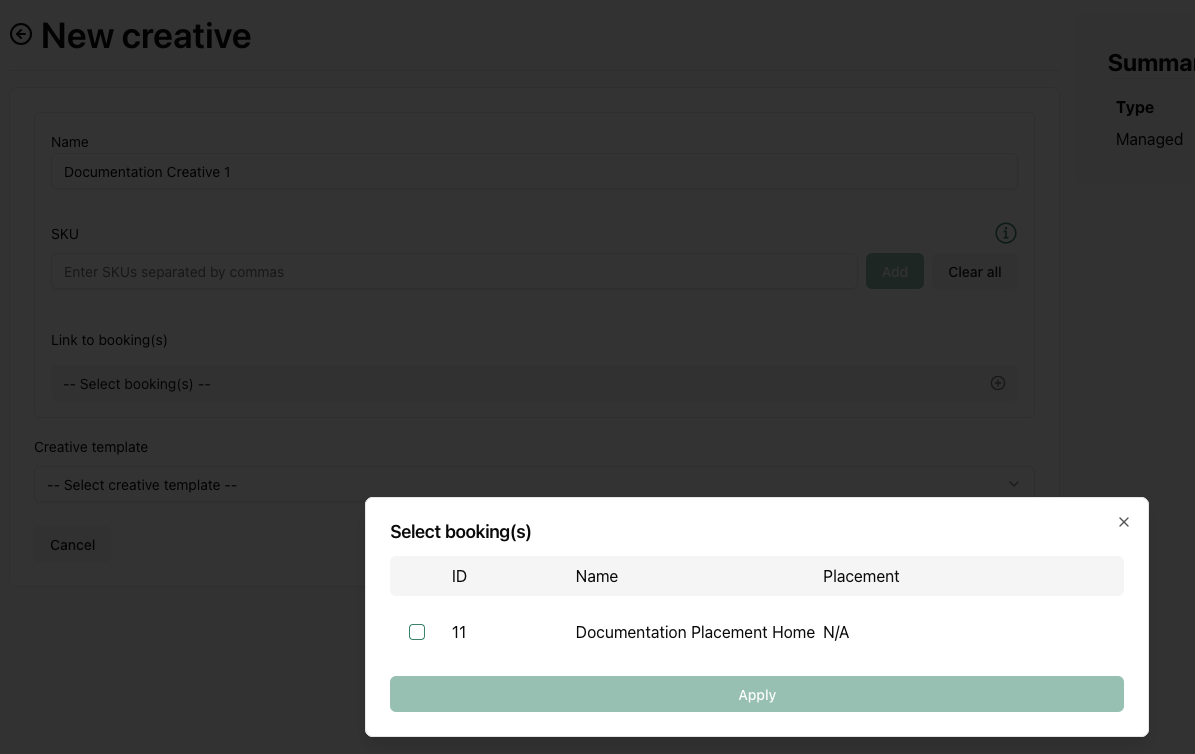Cancel the new creative form
This screenshot has height=754, width=1195.
pyautogui.click(x=72, y=545)
